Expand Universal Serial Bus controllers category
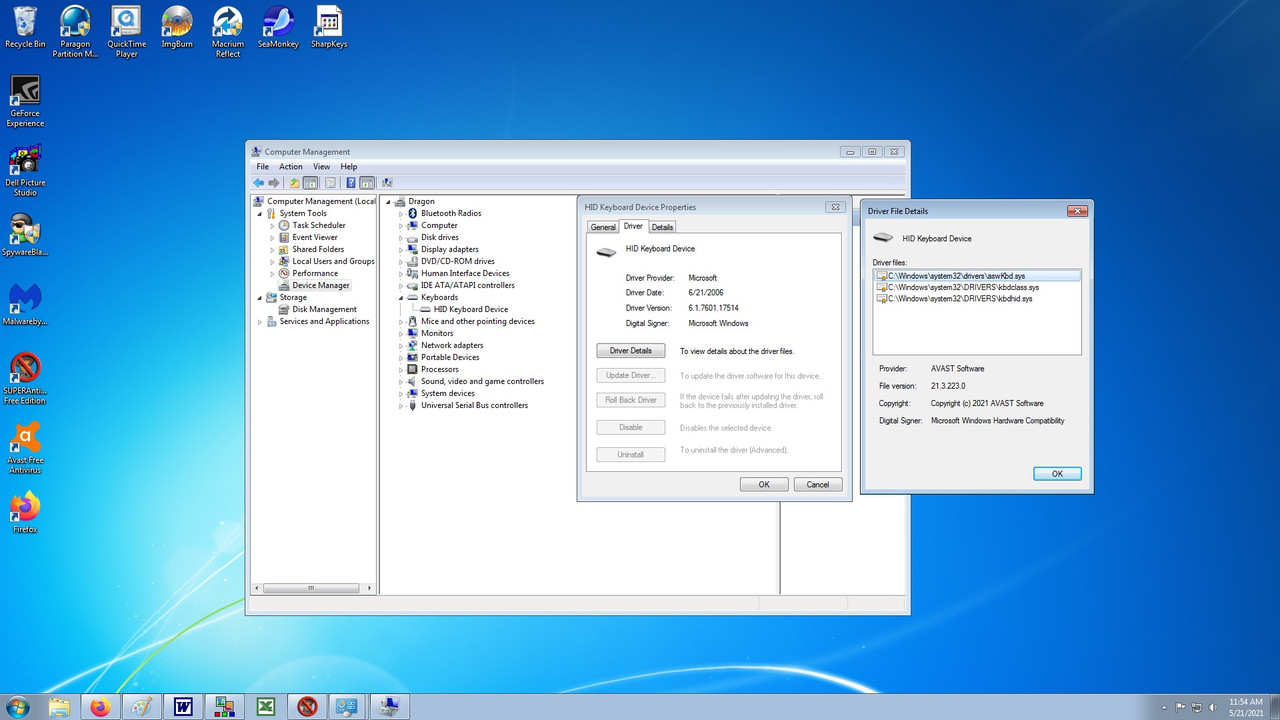Screen dimensions: 1280x720 point(401,405)
